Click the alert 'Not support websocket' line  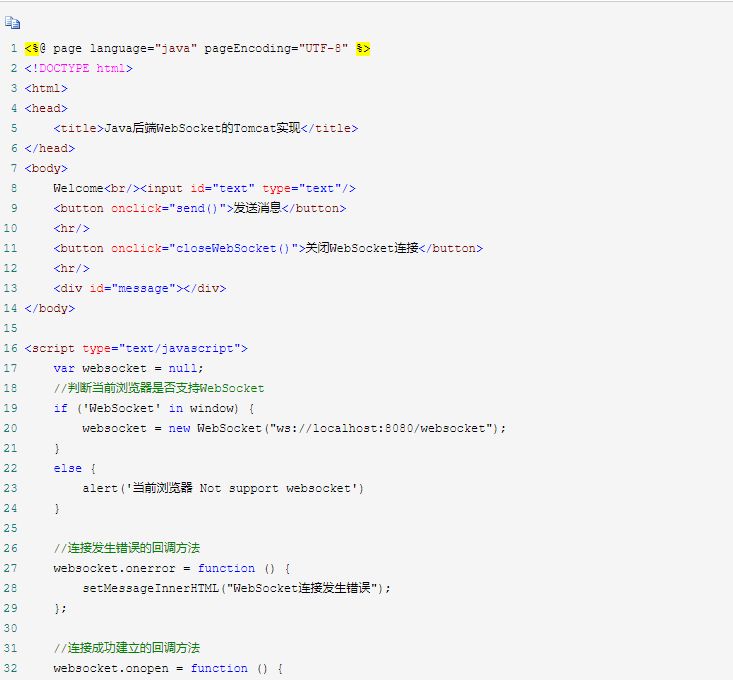(x=223, y=488)
